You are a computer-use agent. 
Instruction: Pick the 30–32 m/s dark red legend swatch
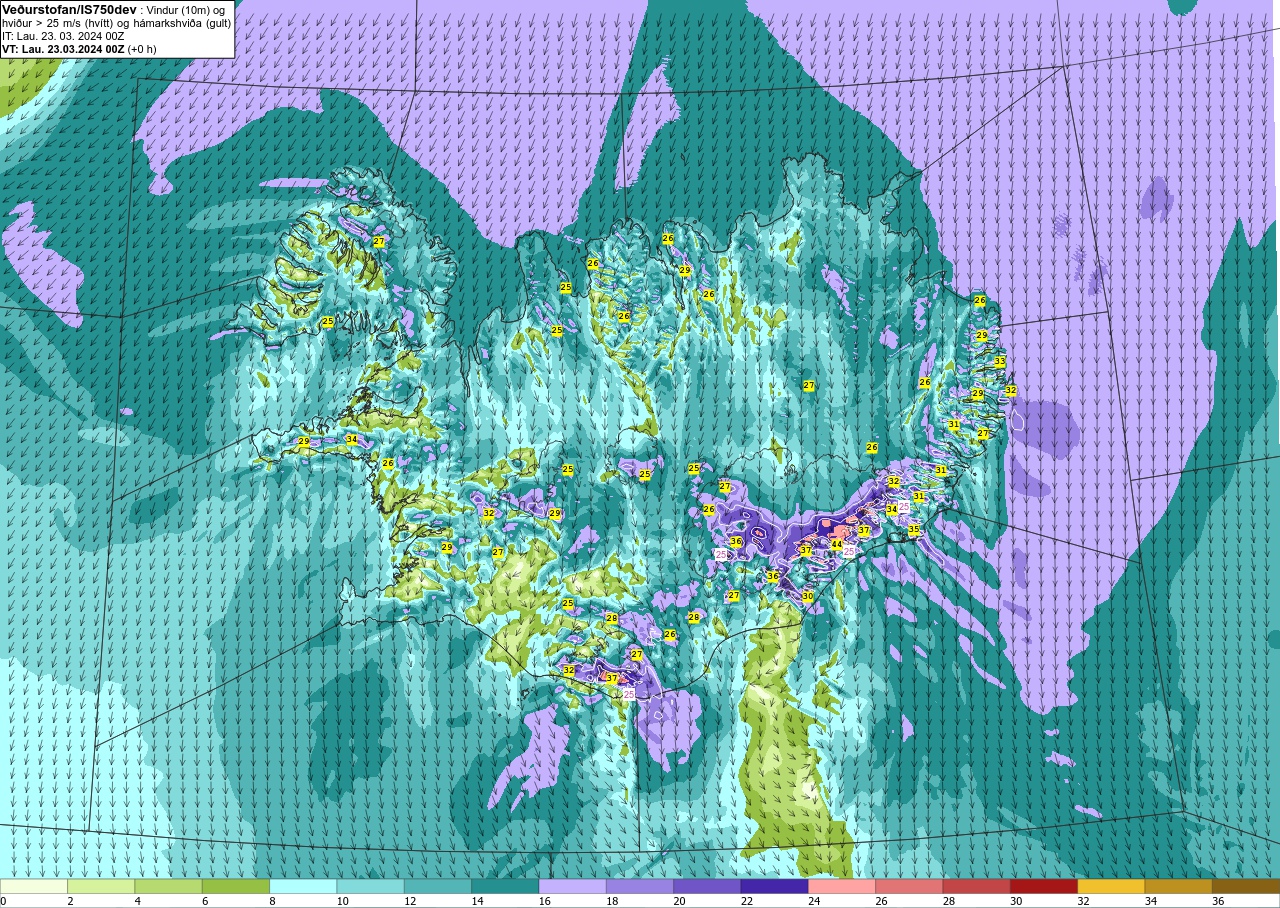(1043, 886)
